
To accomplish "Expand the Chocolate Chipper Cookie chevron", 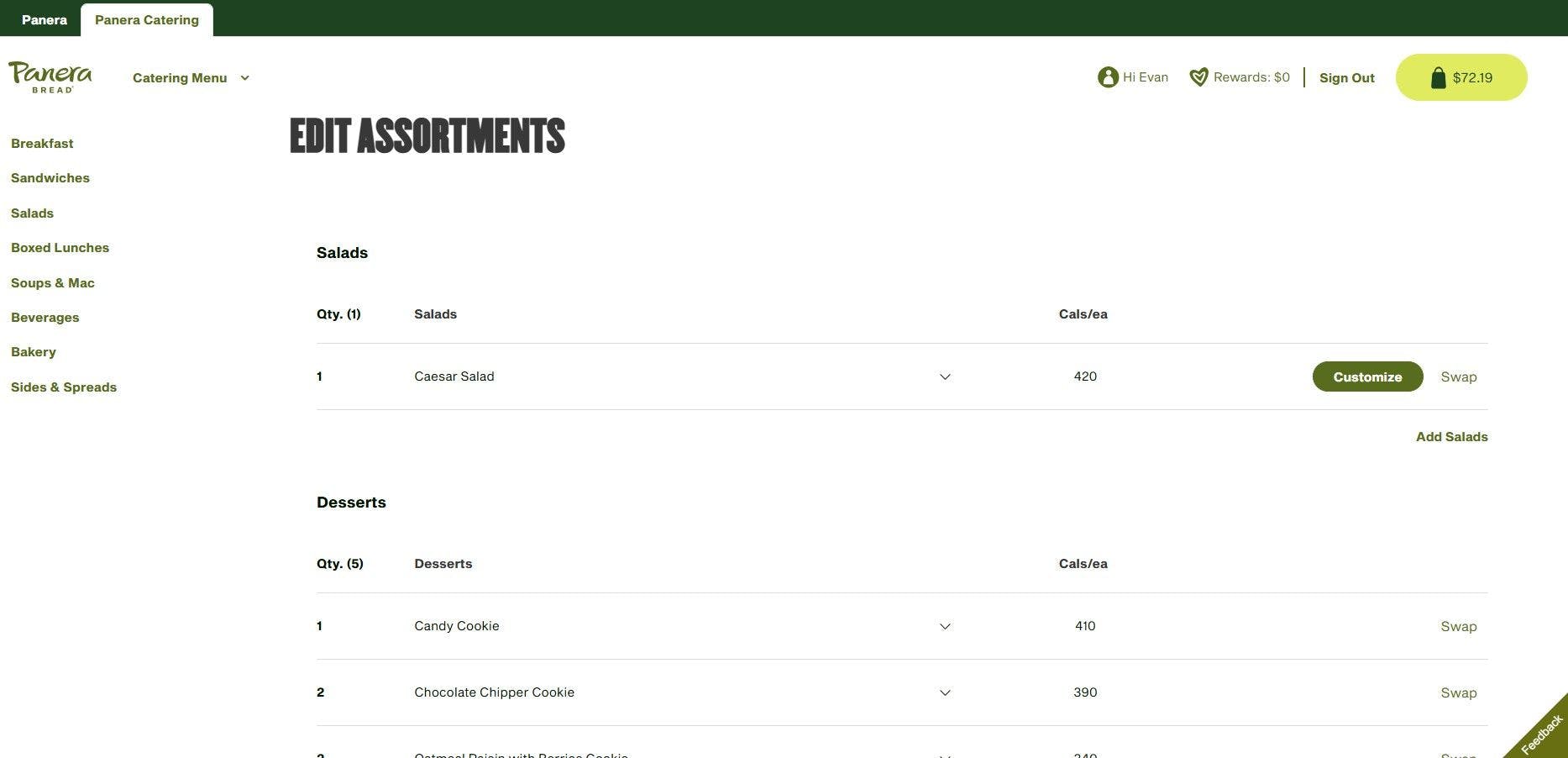I will (x=945, y=692).
